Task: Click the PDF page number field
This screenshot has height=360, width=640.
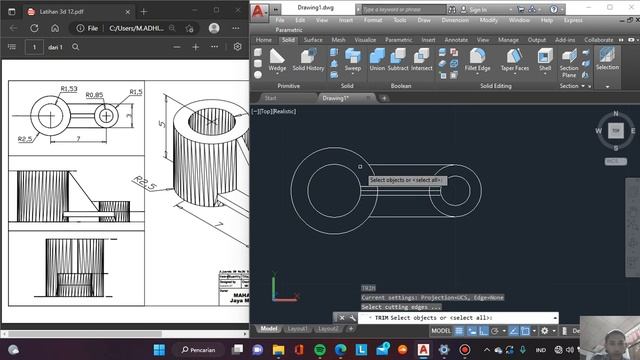Action: [34, 47]
